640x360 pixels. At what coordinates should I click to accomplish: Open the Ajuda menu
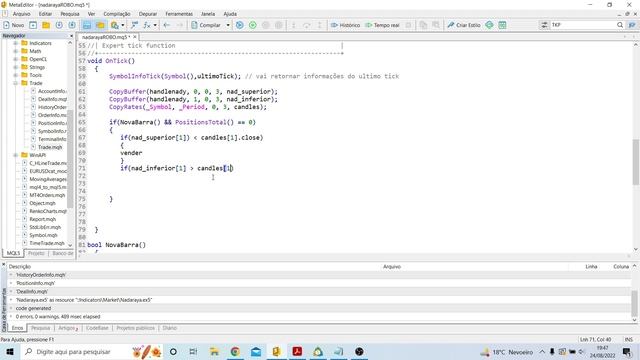(x=230, y=14)
